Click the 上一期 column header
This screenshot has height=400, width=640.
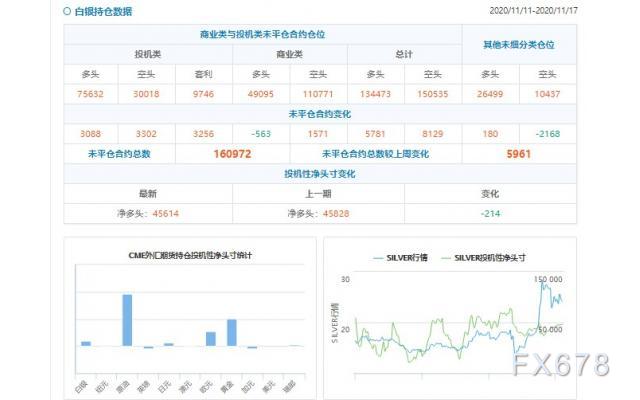[318, 193]
